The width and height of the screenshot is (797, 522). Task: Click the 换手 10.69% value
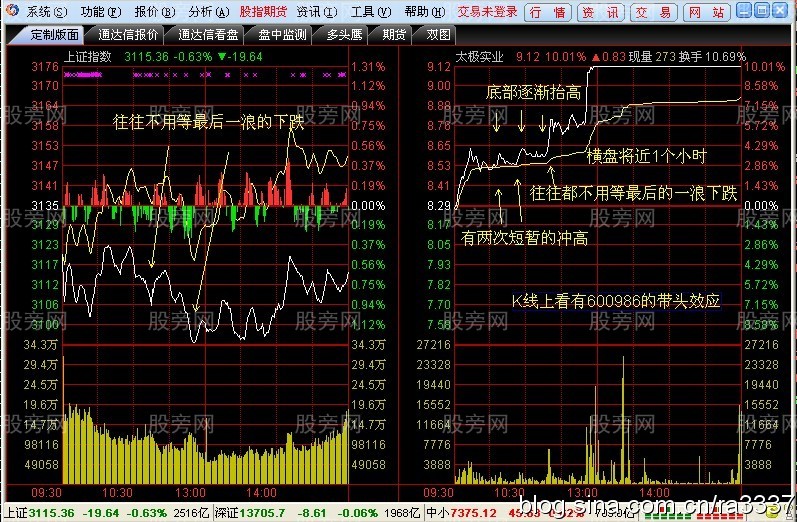click(712, 56)
